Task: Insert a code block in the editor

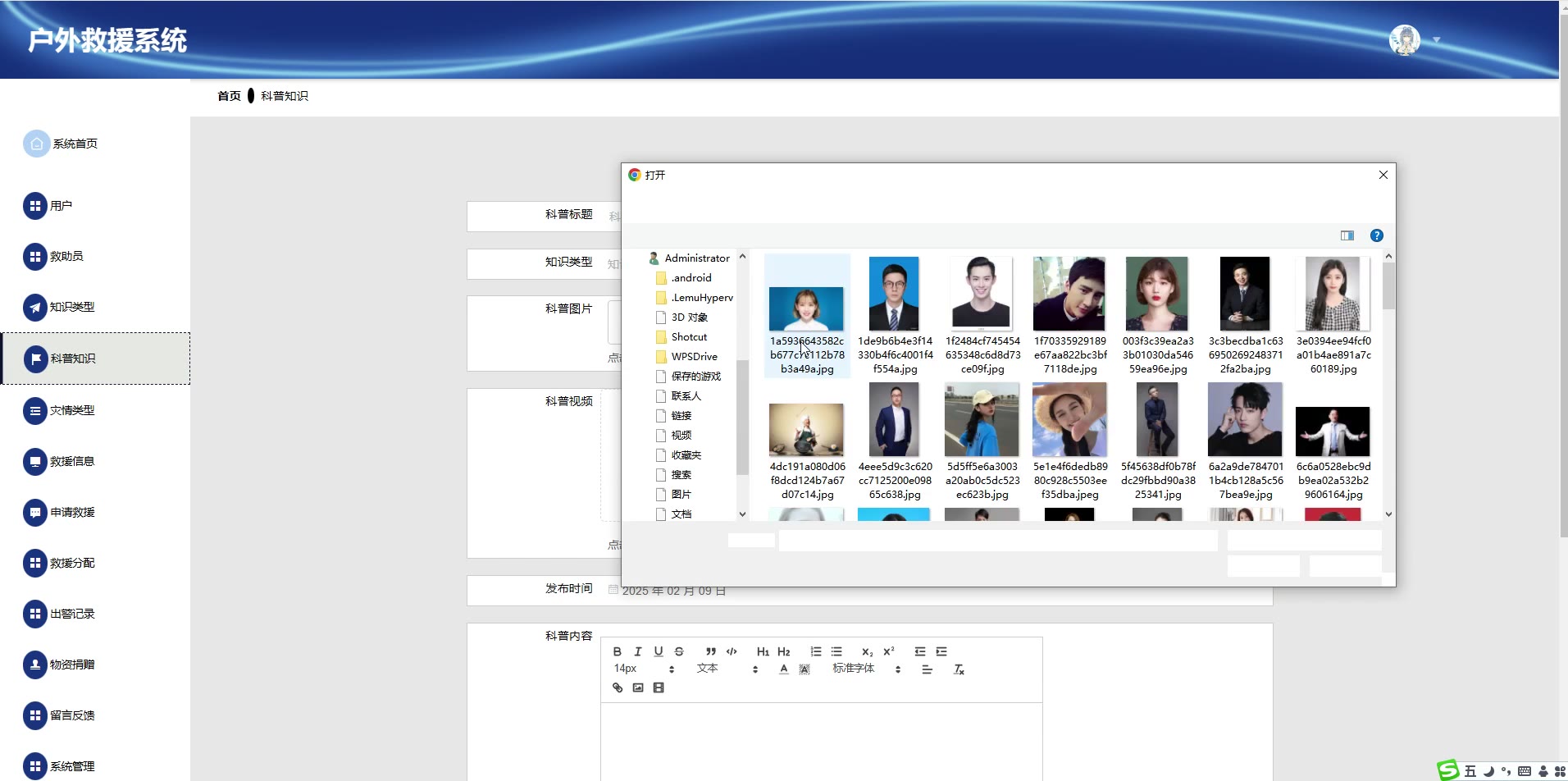Action: 732,651
